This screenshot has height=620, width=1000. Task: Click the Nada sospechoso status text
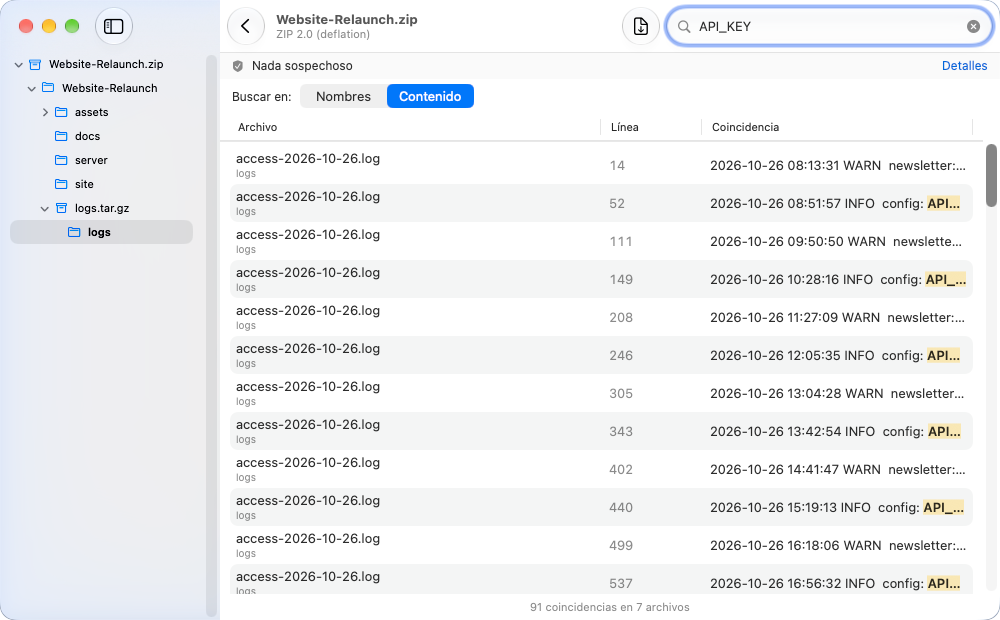pyautogui.click(x=302, y=66)
